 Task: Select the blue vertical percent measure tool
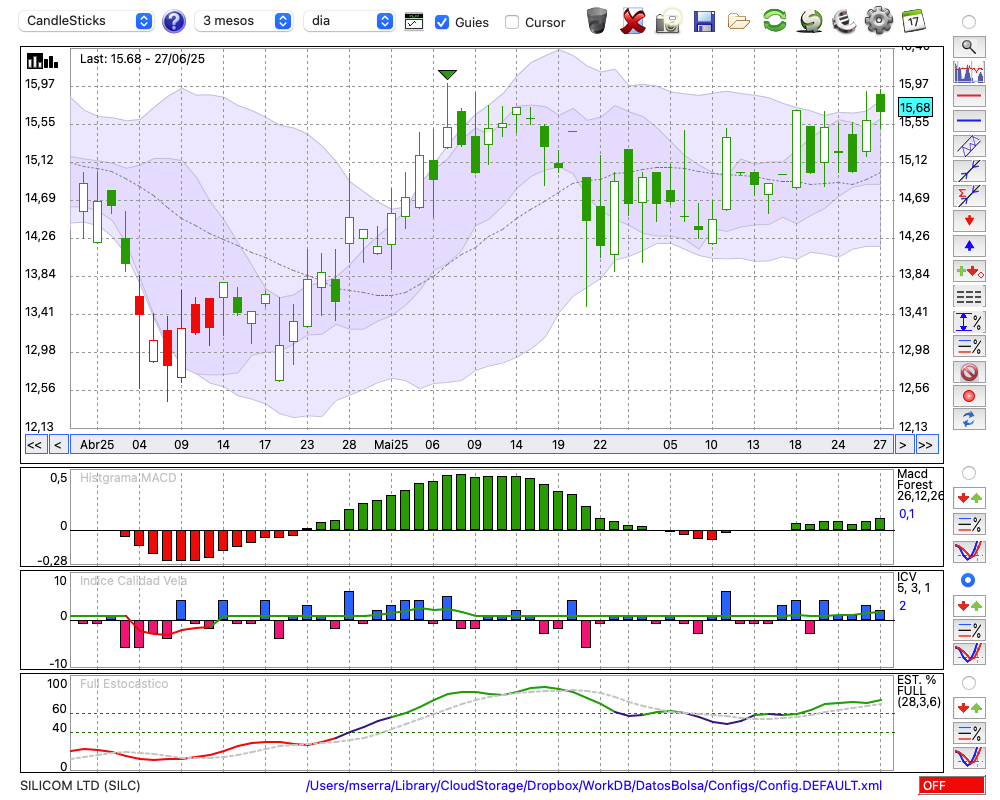969,322
